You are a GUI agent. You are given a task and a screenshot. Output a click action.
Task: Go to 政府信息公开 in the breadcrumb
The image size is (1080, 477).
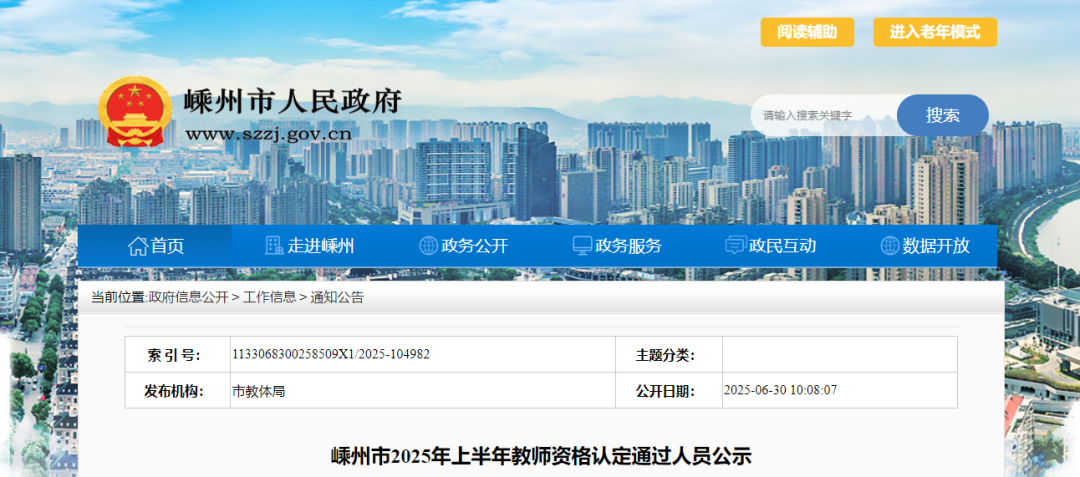188,297
